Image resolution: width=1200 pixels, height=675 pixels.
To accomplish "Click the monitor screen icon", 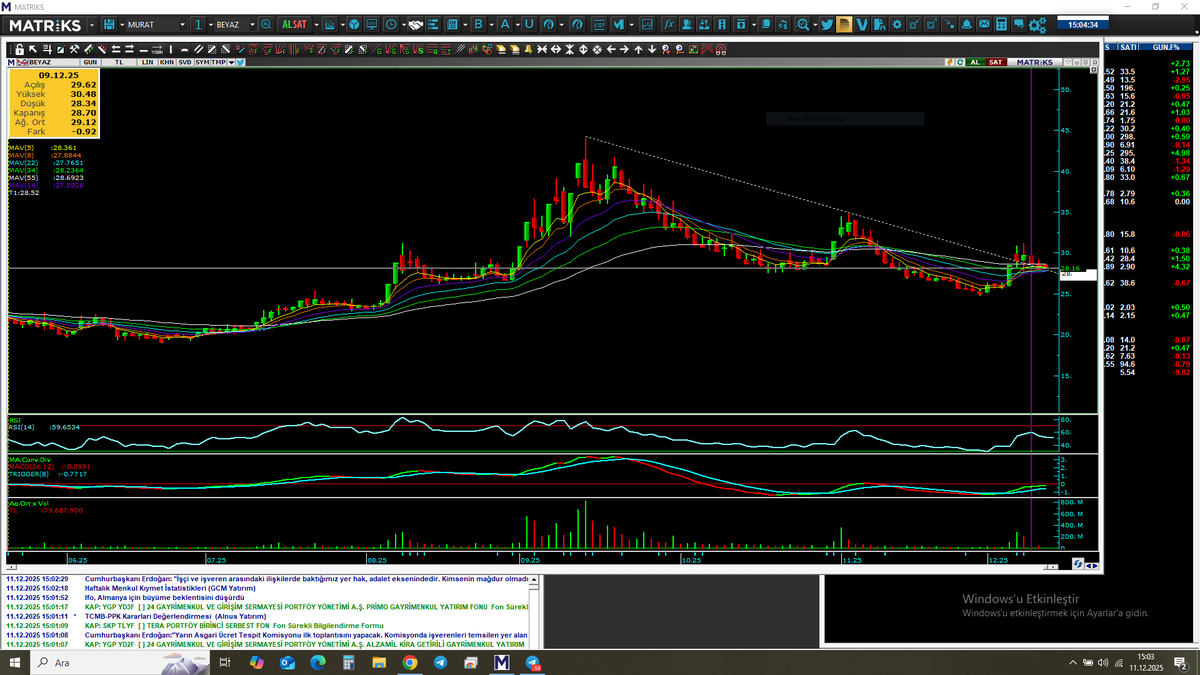I will (x=371, y=24).
